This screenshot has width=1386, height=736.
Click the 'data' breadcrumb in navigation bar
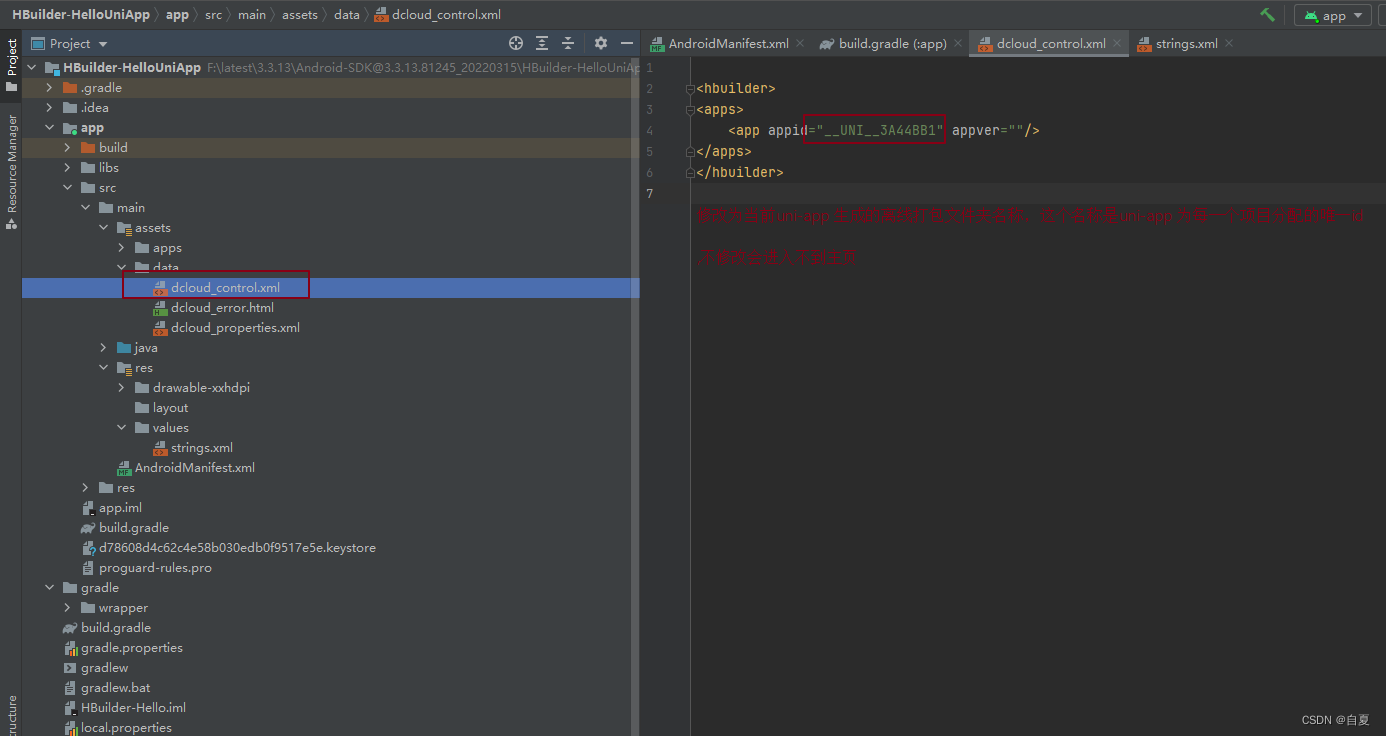pos(347,15)
